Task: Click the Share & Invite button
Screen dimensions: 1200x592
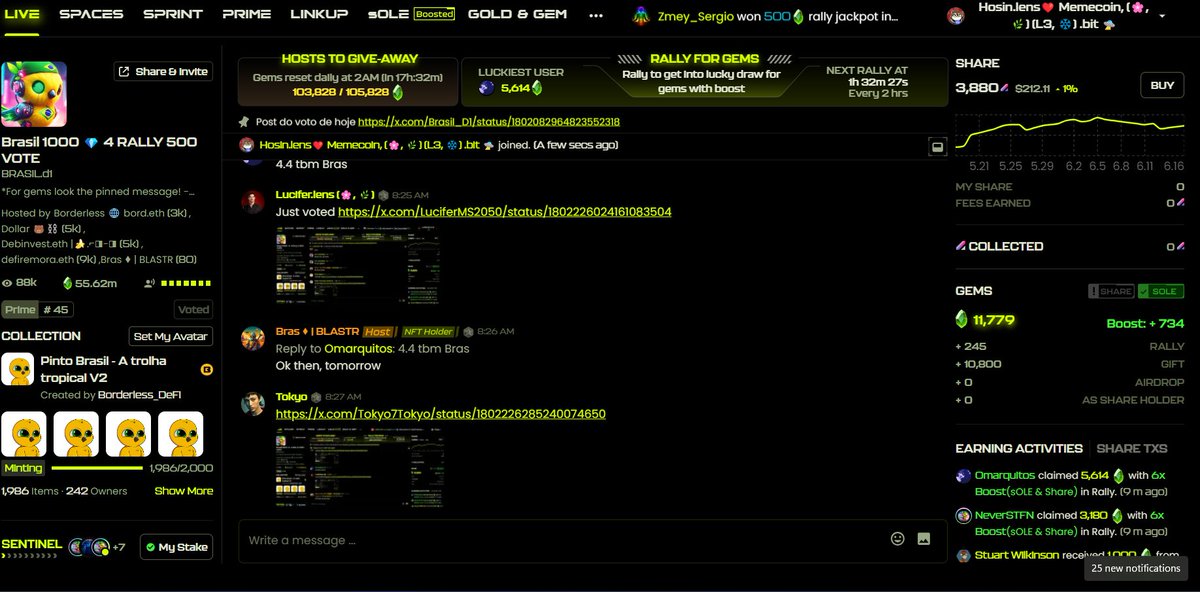Action: coord(163,72)
